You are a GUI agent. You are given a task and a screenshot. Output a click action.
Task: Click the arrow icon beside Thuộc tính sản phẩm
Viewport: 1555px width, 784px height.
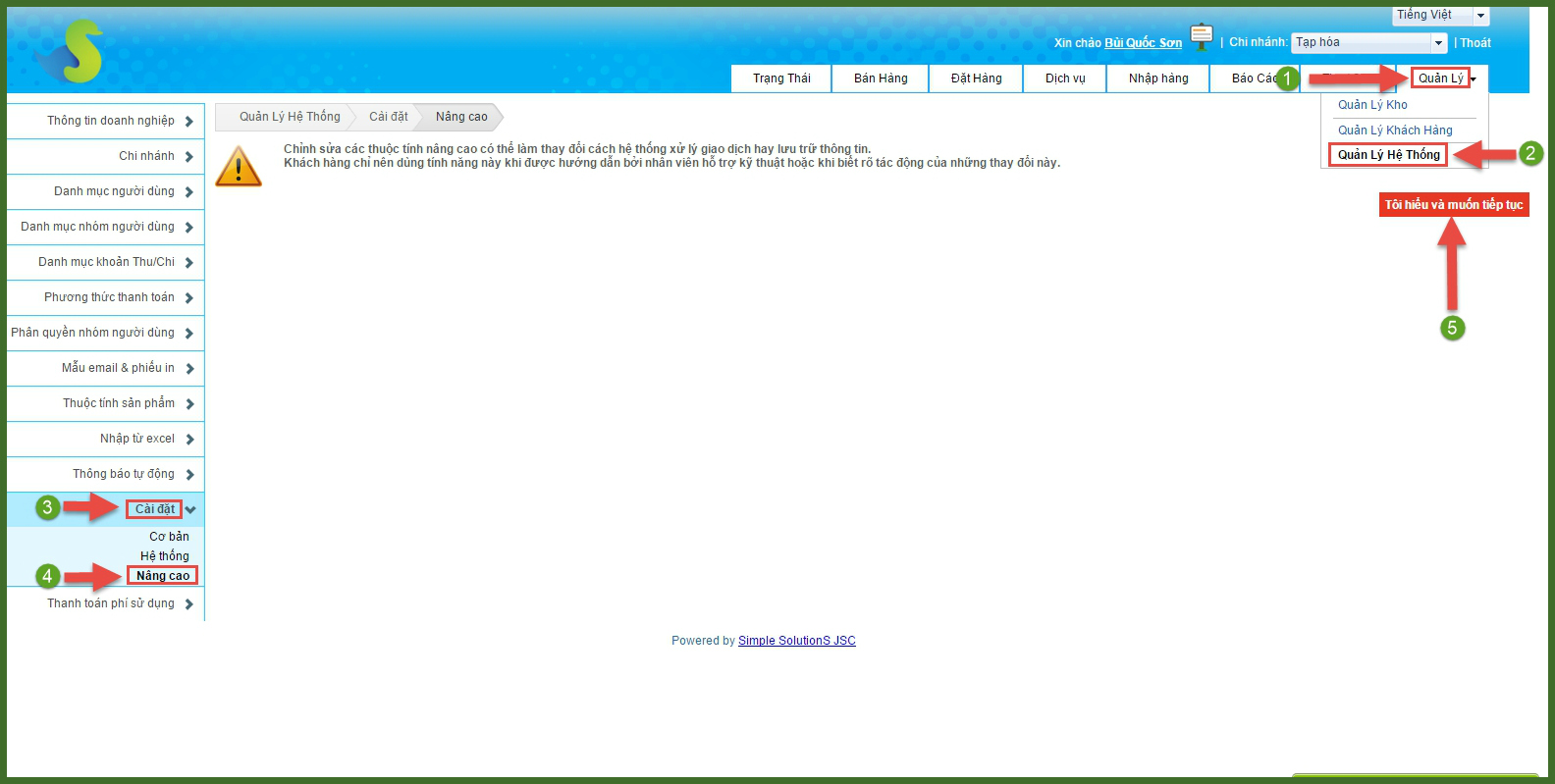pyautogui.click(x=188, y=404)
